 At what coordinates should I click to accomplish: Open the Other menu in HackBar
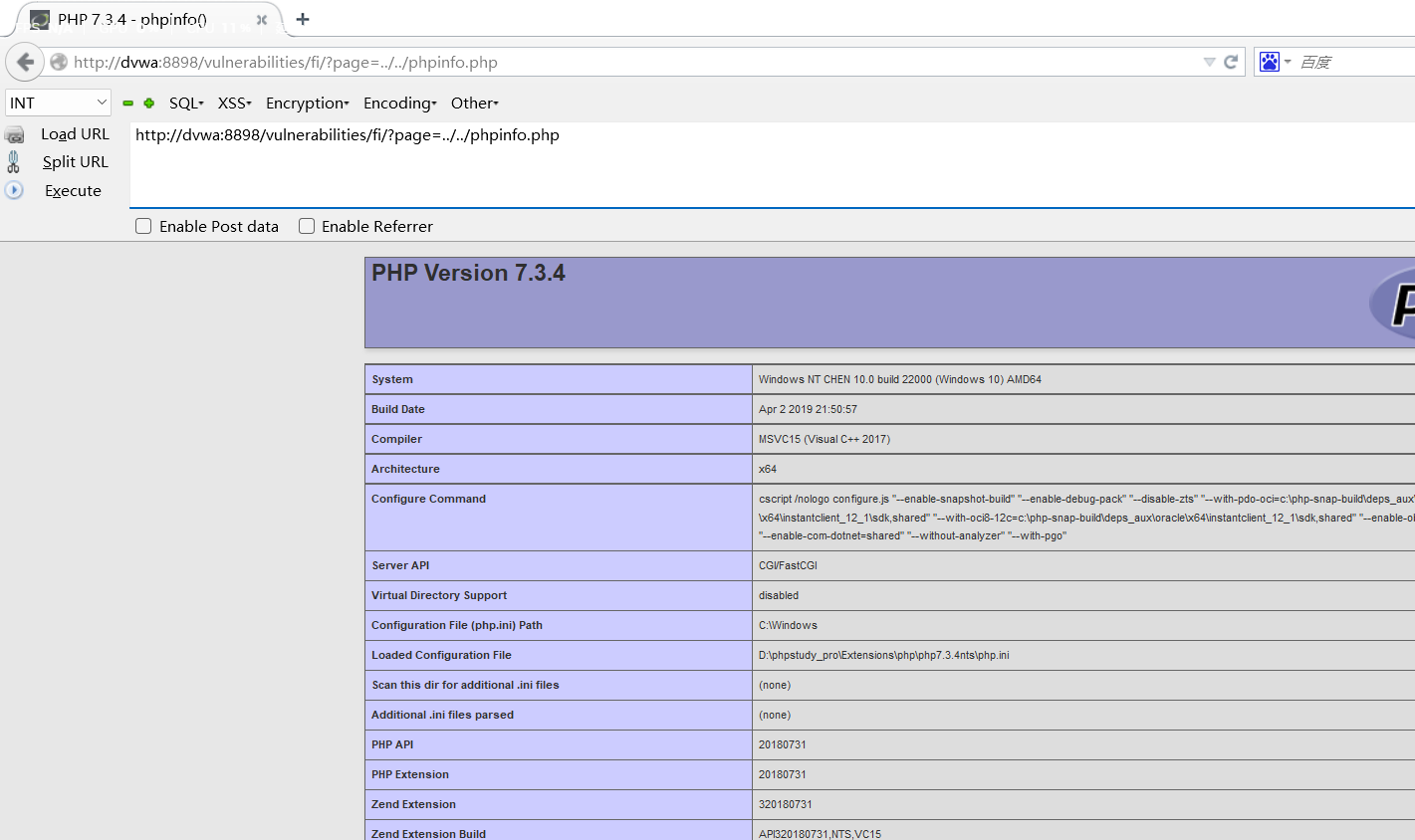(x=474, y=103)
